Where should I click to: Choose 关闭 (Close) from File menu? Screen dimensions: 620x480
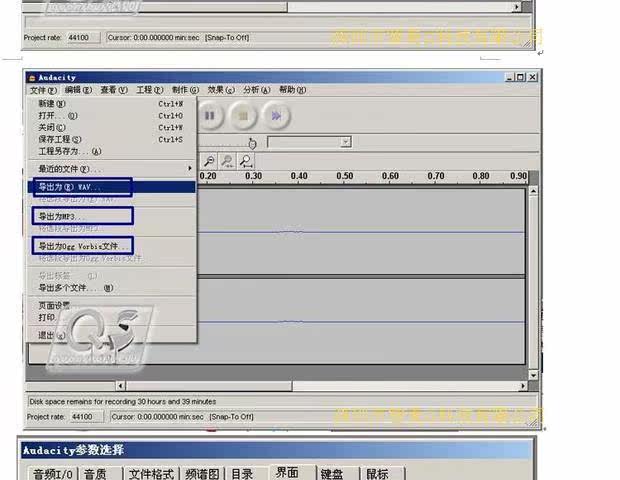[112, 128]
